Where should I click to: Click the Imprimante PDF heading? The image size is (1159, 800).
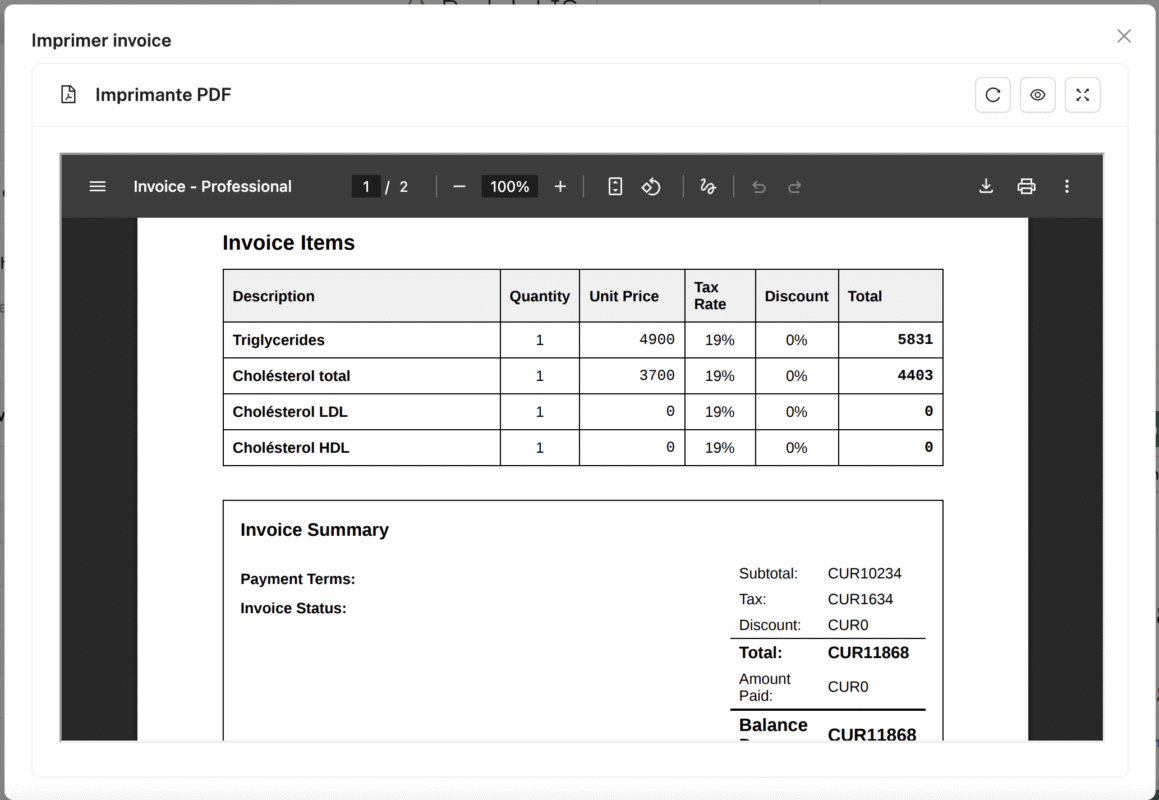click(x=163, y=95)
